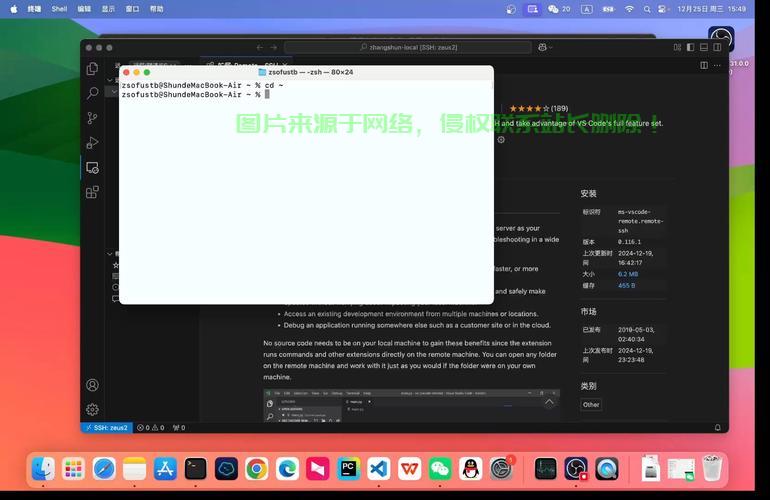Viewport: 770px width, 500px height.
Task: Go forward with VS Code navigation arrow
Action: point(274,48)
